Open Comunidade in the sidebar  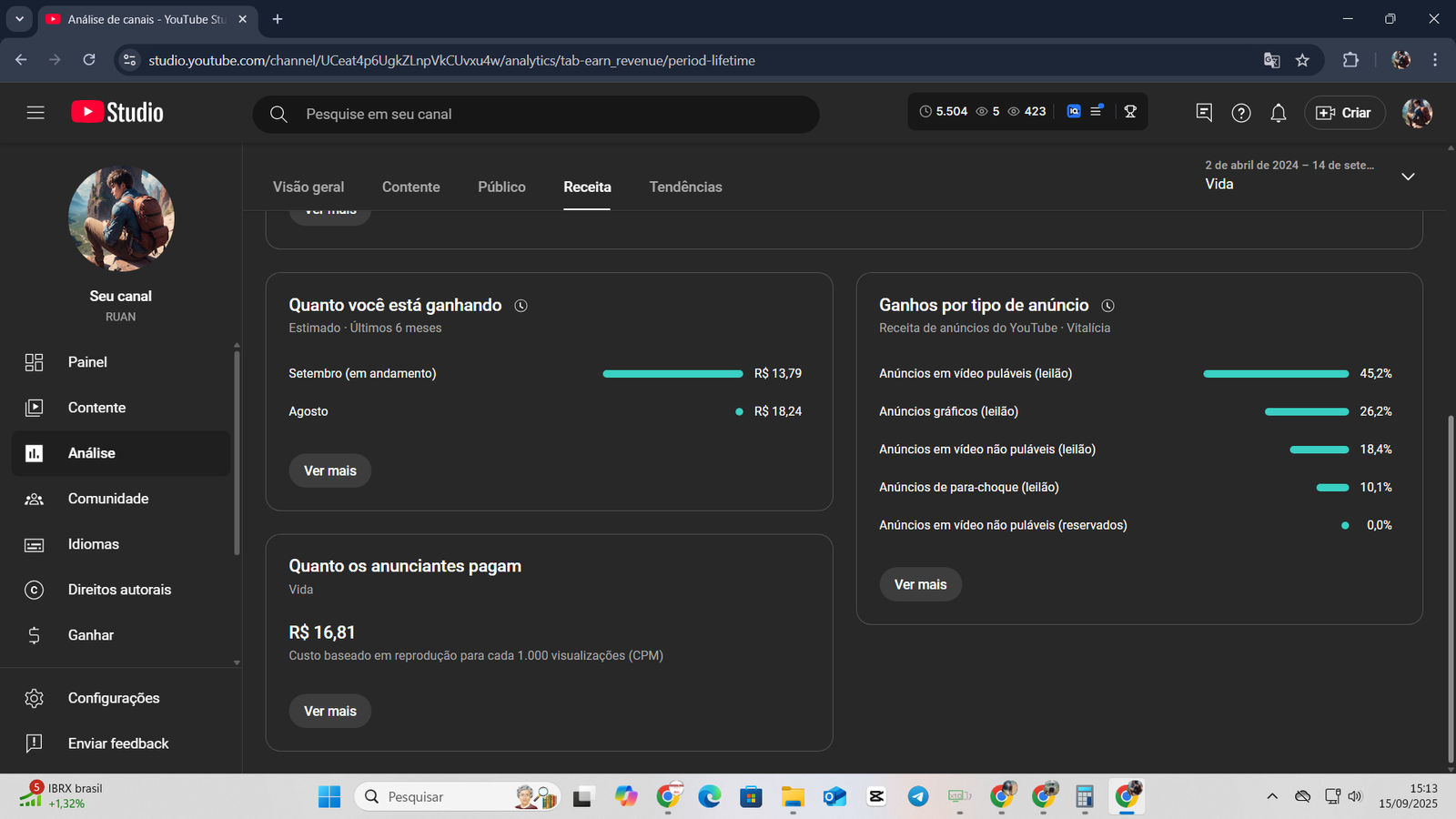tap(121, 499)
